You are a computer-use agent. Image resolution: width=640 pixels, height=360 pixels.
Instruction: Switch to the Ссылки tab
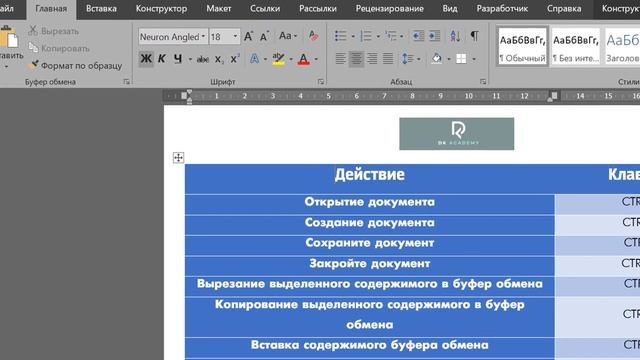click(265, 9)
